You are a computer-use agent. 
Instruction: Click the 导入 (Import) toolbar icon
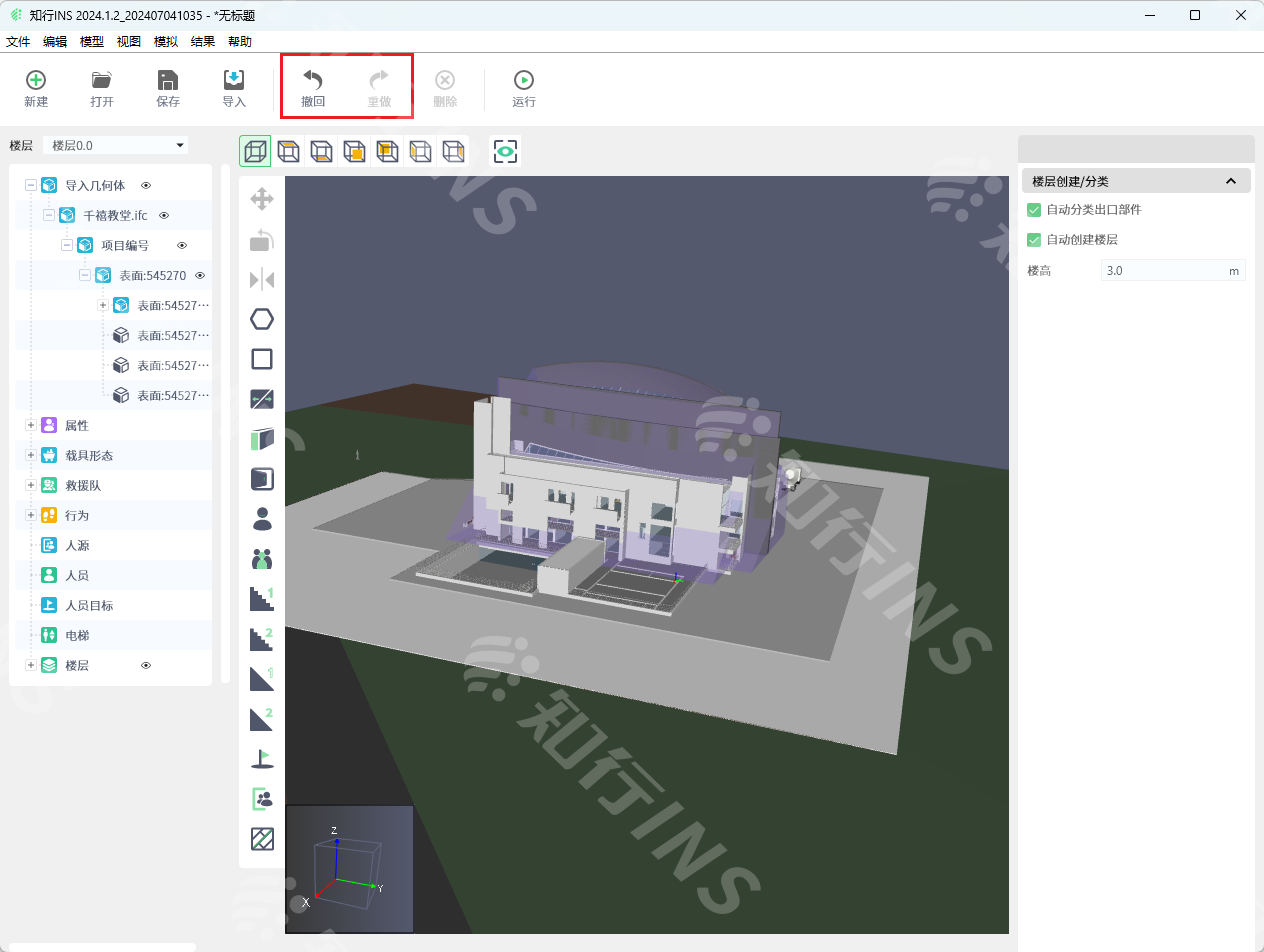234,81
